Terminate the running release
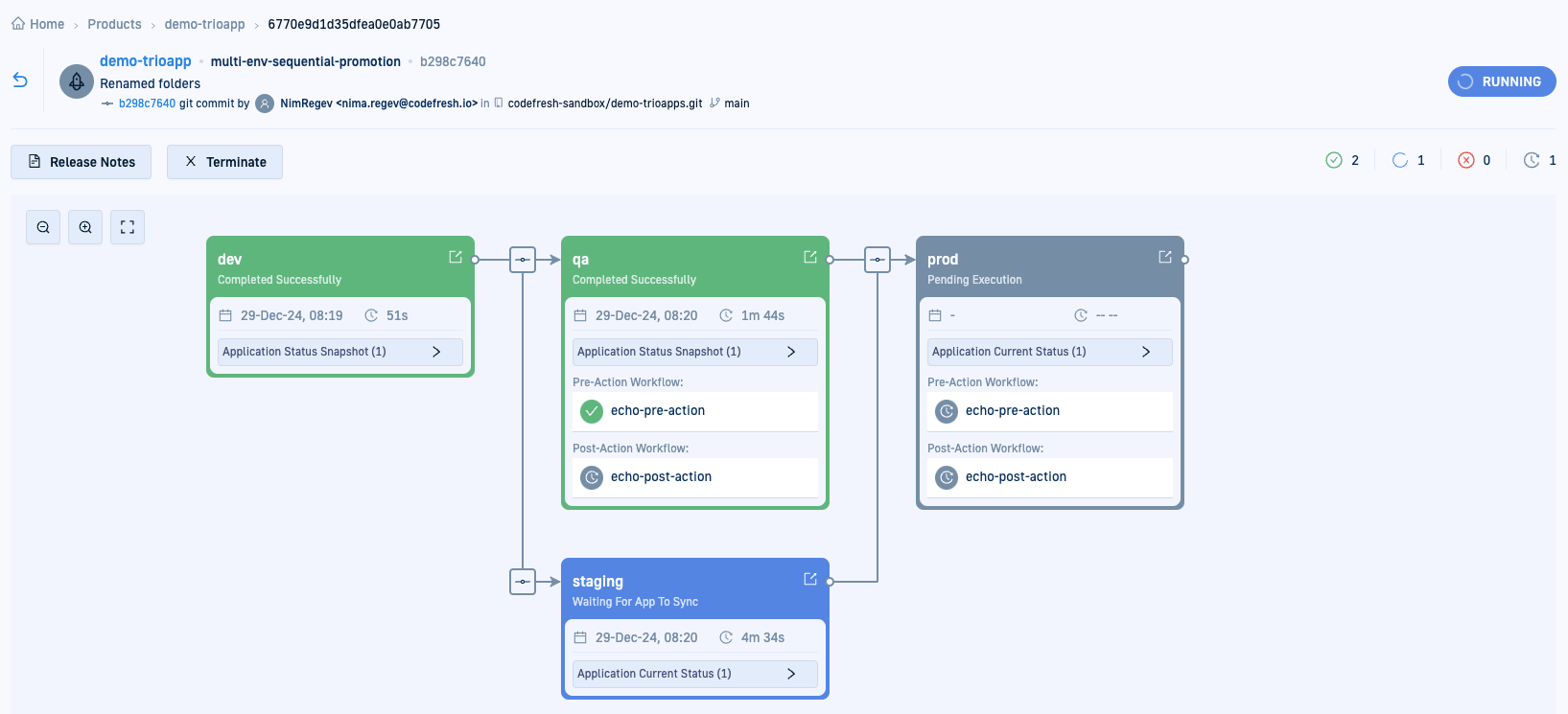The height and width of the screenshot is (714, 1568). 225,162
